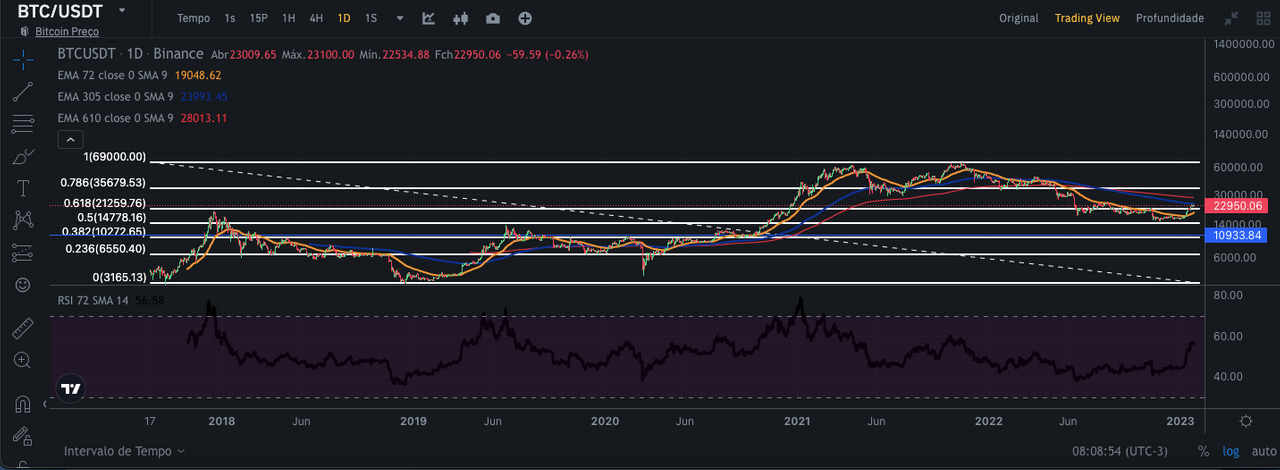The height and width of the screenshot is (470, 1280).
Task: Click the 0.236(6550.40) Fibonacci level label
Action: [x=106, y=249]
